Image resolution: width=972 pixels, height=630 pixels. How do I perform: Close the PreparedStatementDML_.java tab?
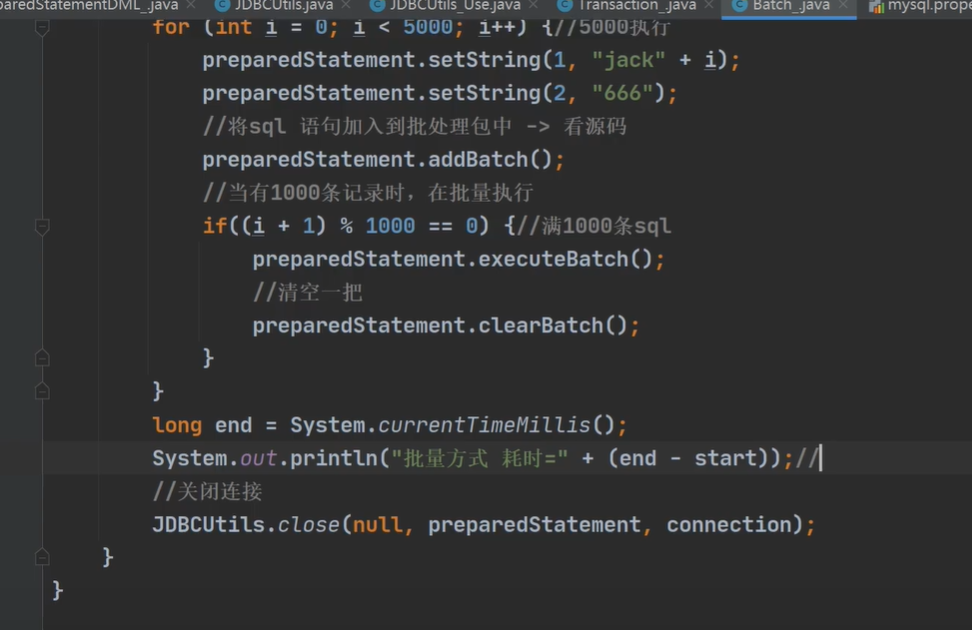[192, 5]
